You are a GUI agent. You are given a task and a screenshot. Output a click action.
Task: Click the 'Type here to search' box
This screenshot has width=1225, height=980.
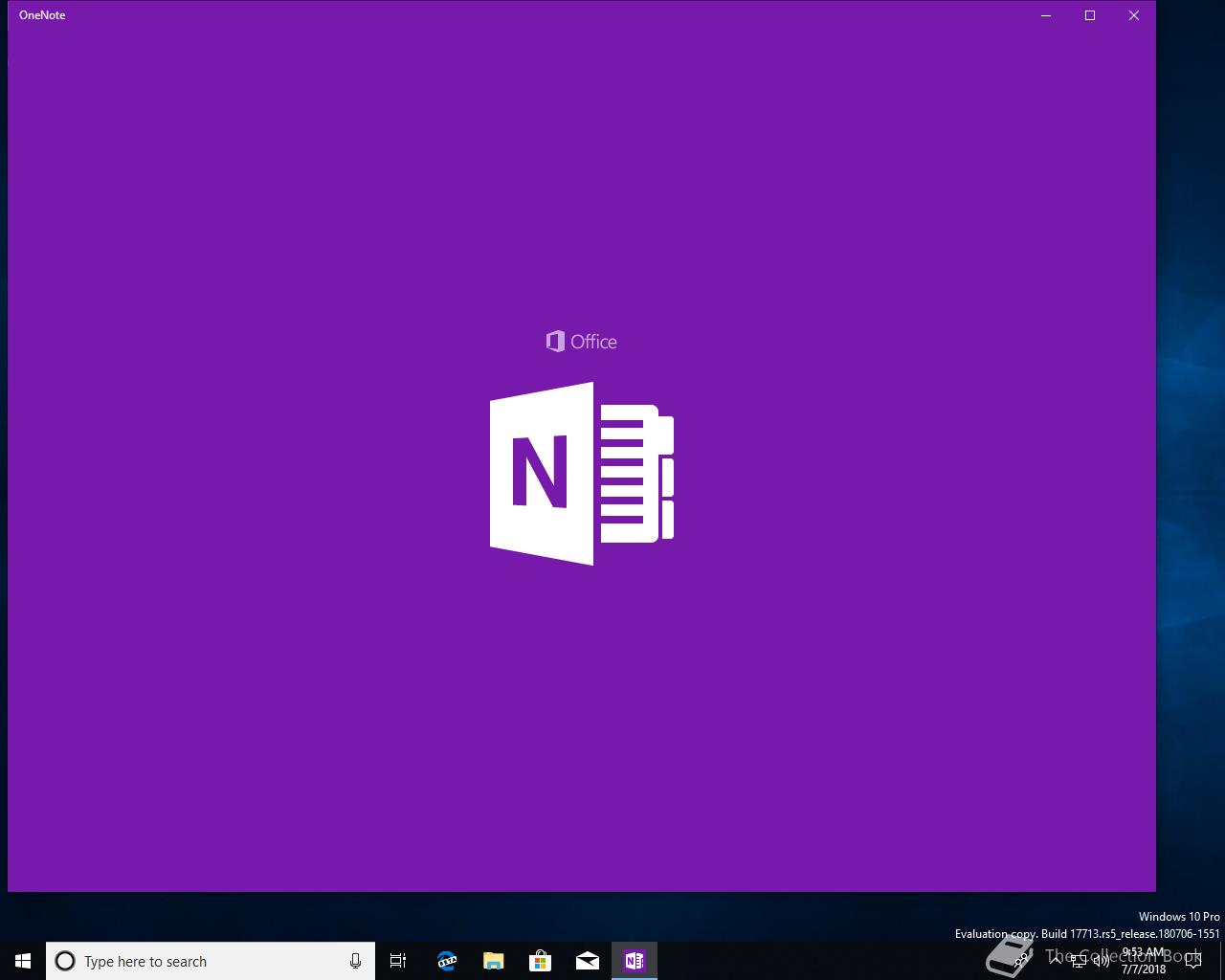tap(211, 961)
